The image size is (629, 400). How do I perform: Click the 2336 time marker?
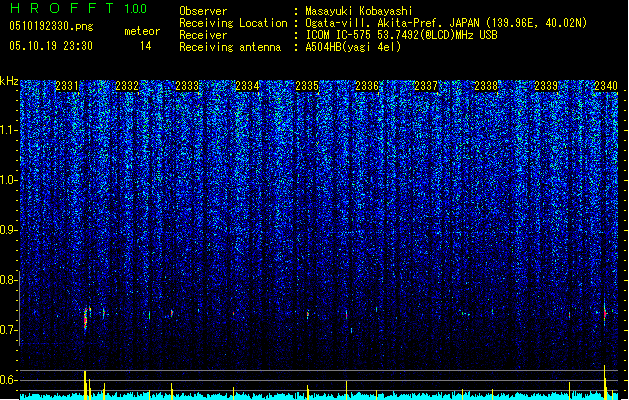click(x=367, y=86)
